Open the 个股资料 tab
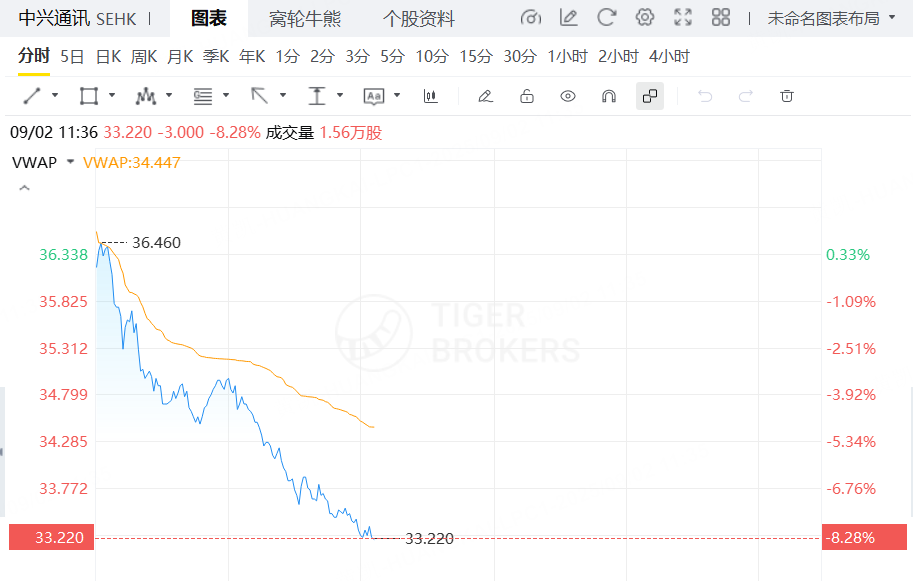This screenshot has height=581, width=913. click(x=421, y=17)
